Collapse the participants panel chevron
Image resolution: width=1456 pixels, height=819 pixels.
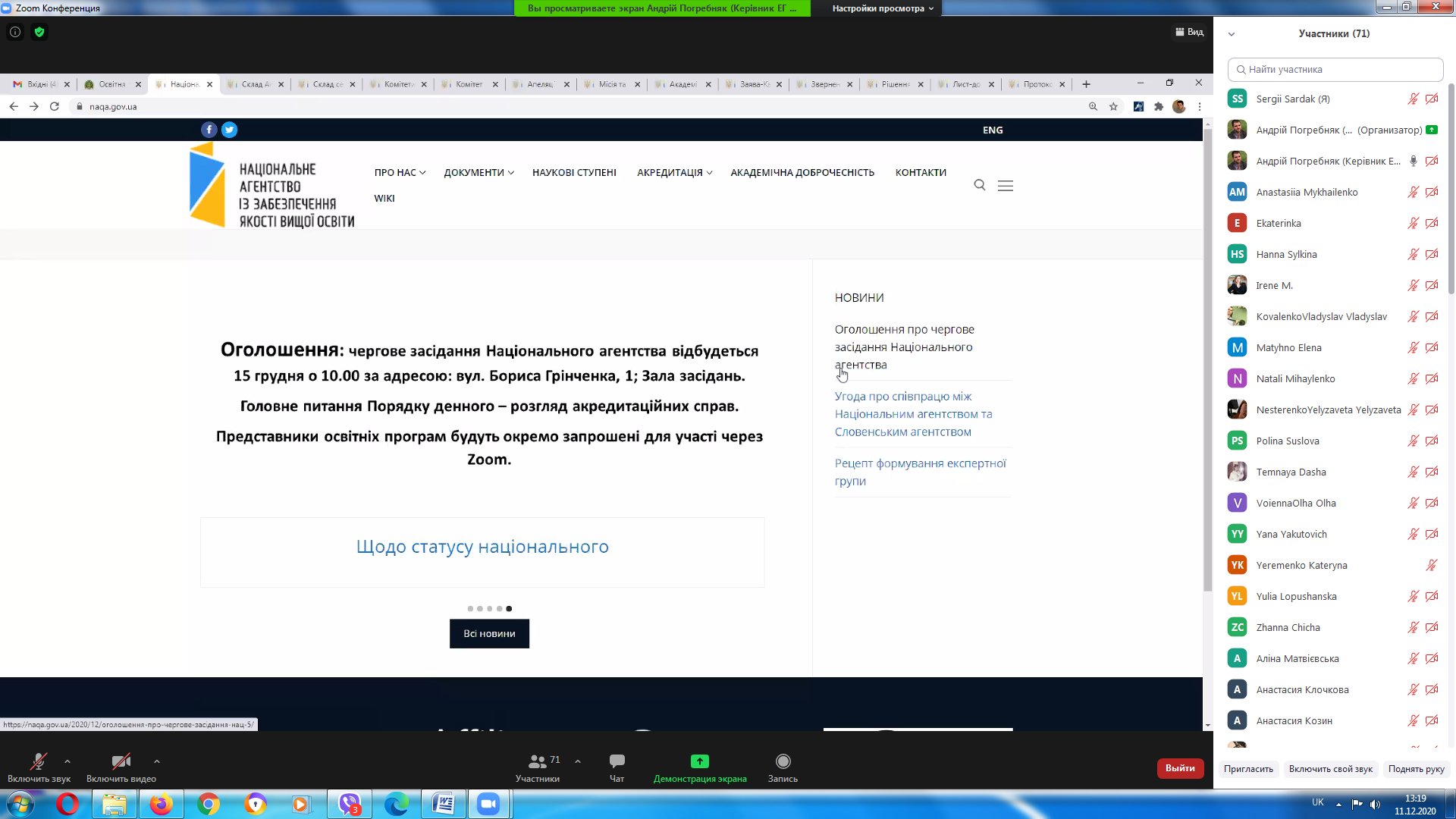[1232, 34]
